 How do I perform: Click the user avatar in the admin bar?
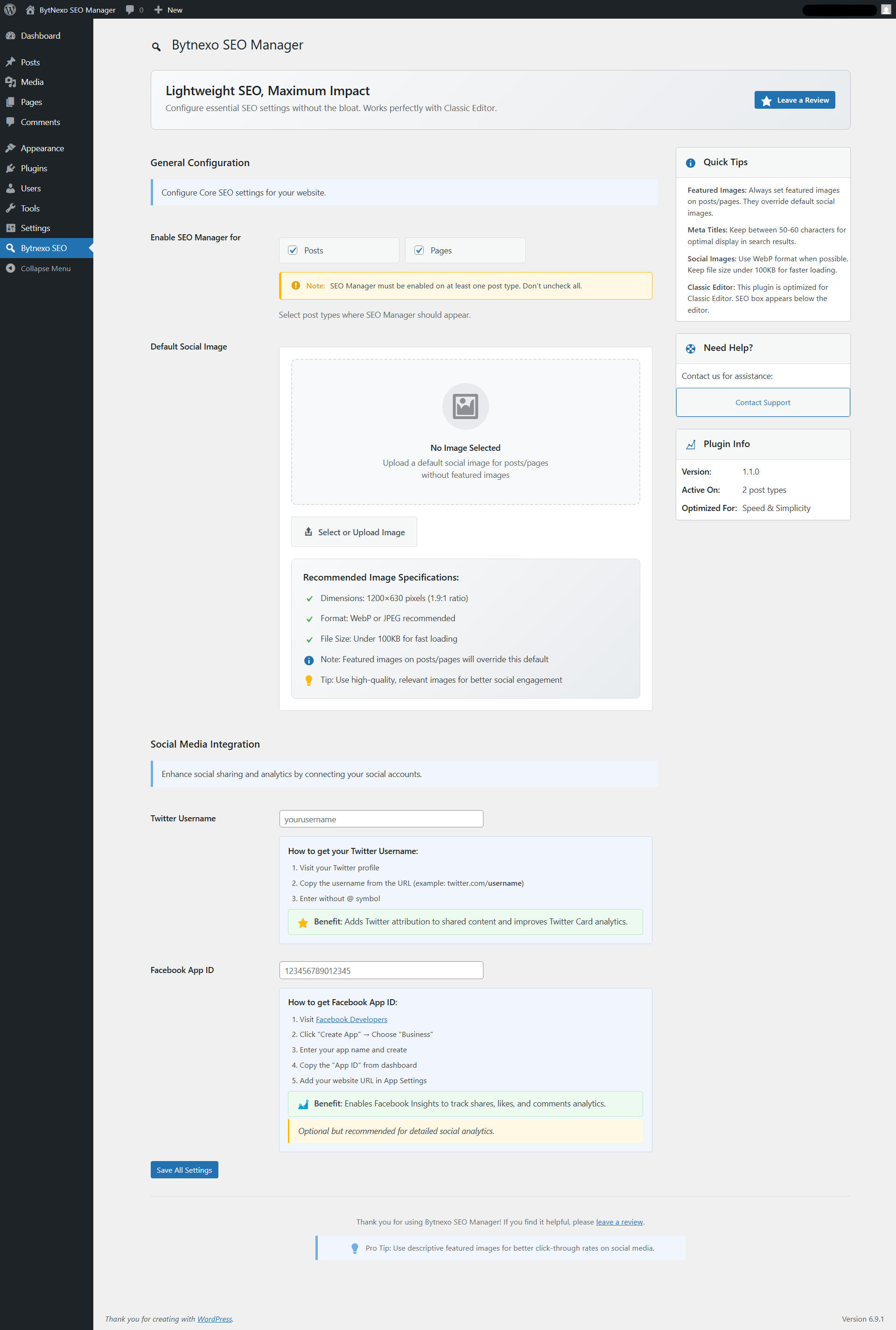coord(885,10)
